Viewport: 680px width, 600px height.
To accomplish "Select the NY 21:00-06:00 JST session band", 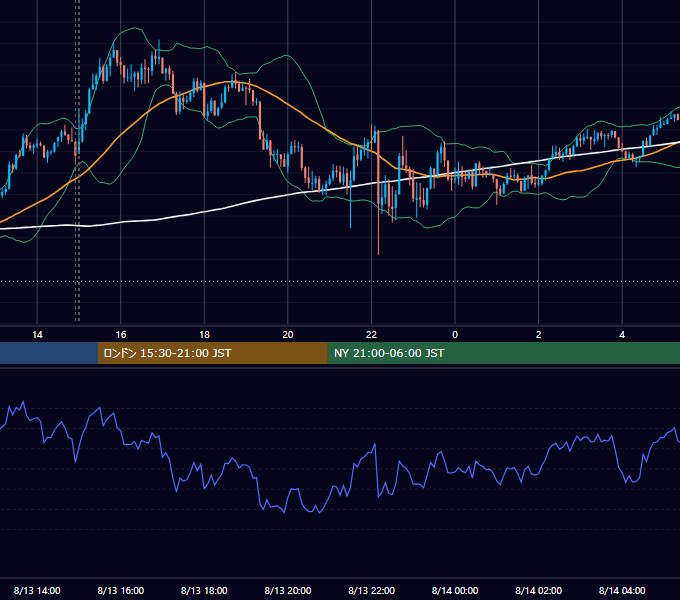I will coord(503,353).
